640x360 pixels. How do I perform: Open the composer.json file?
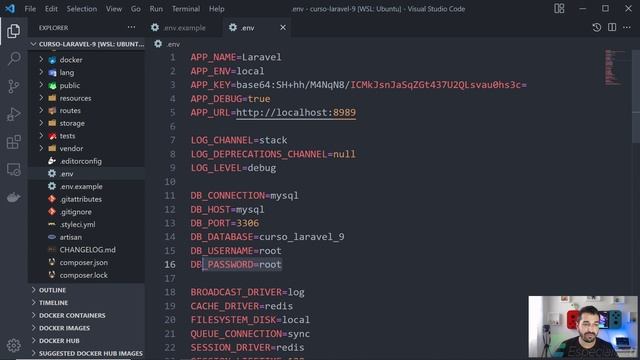click(87, 262)
